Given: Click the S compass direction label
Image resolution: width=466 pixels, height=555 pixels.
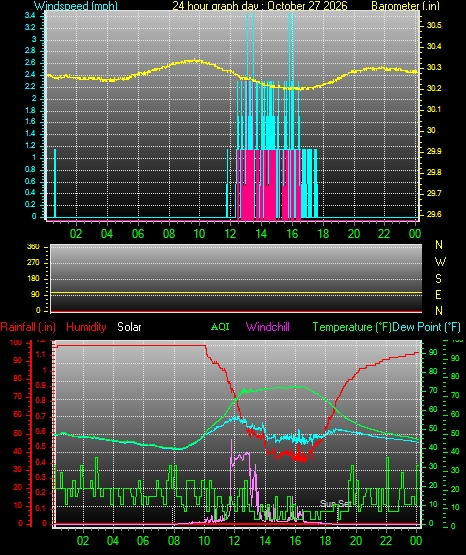Looking at the screenshot, I should (x=438, y=279).
